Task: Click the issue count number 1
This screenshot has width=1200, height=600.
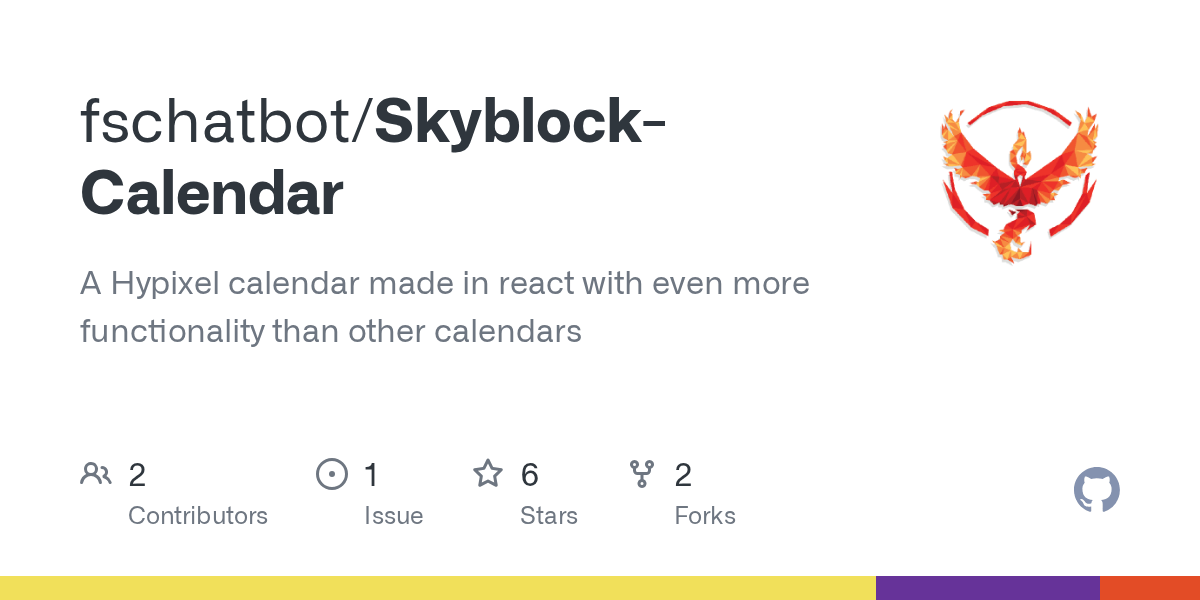Action: coord(371,475)
